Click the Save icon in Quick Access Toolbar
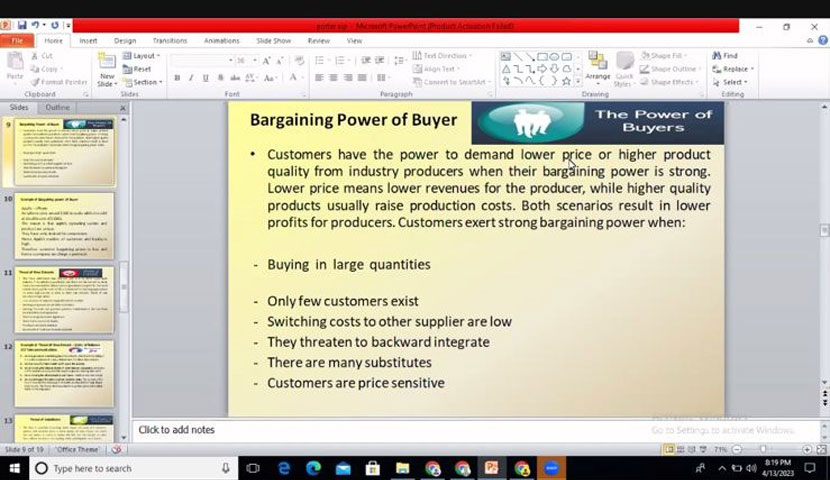 [x=21, y=25]
